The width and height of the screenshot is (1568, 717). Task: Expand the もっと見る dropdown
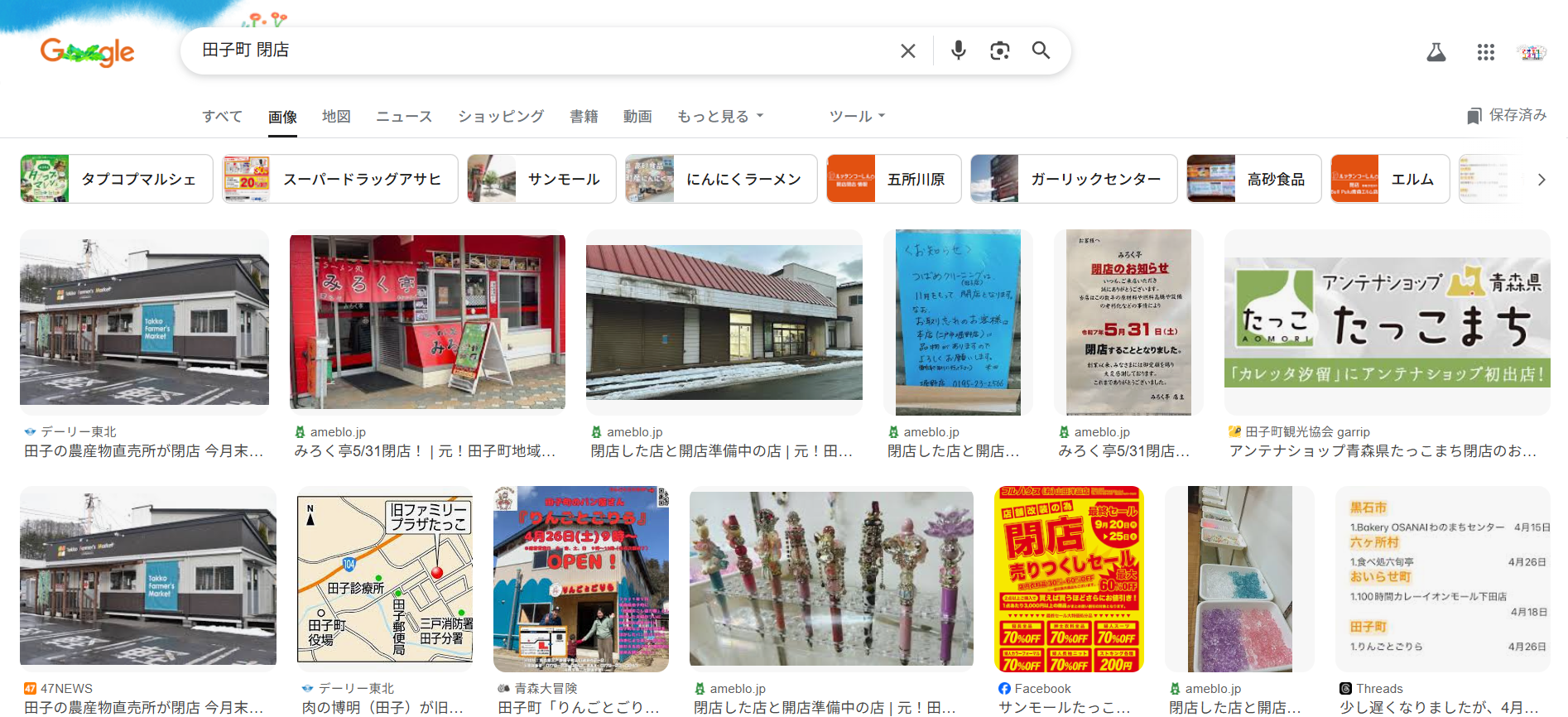click(720, 117)
